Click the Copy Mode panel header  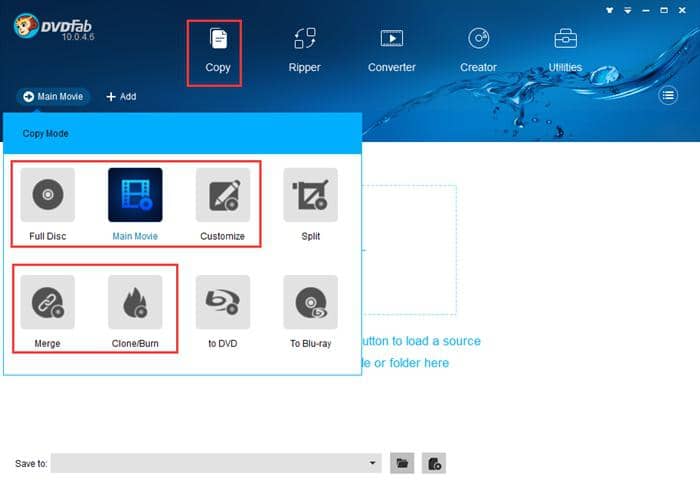click(x=182, y=133)
